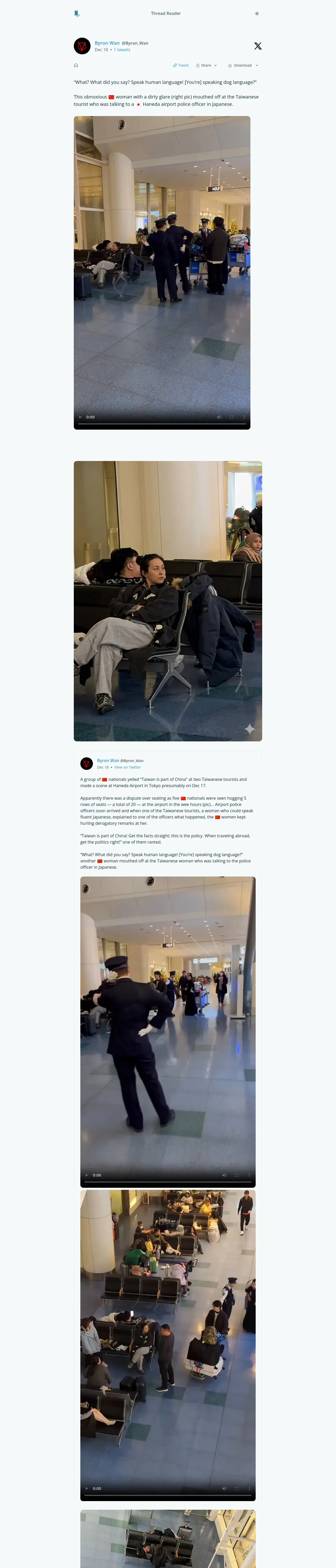Screen dimensions: 336x1568
Task: Open the seated woman photo
Action: click(168, 601)
